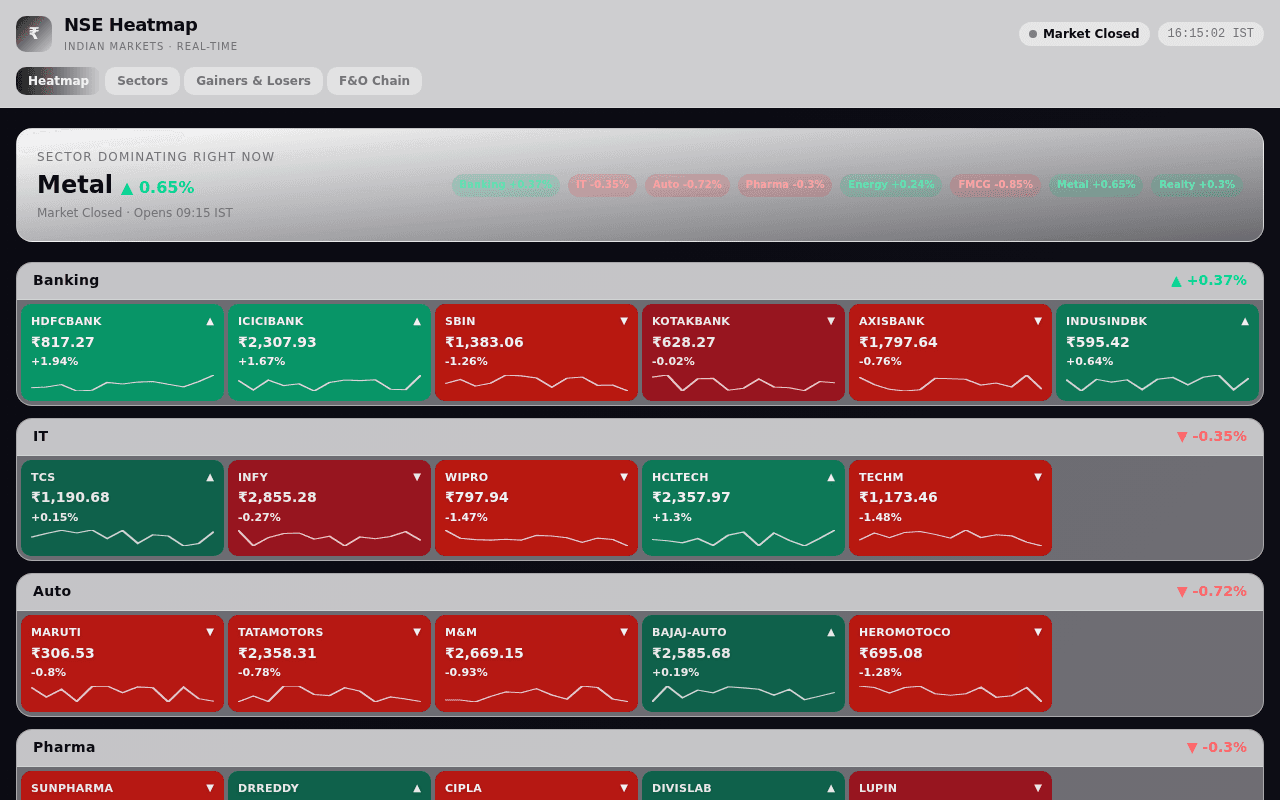
Task: Click the rupee logo icon of NSE Heatmap
Action: point(34,34)
